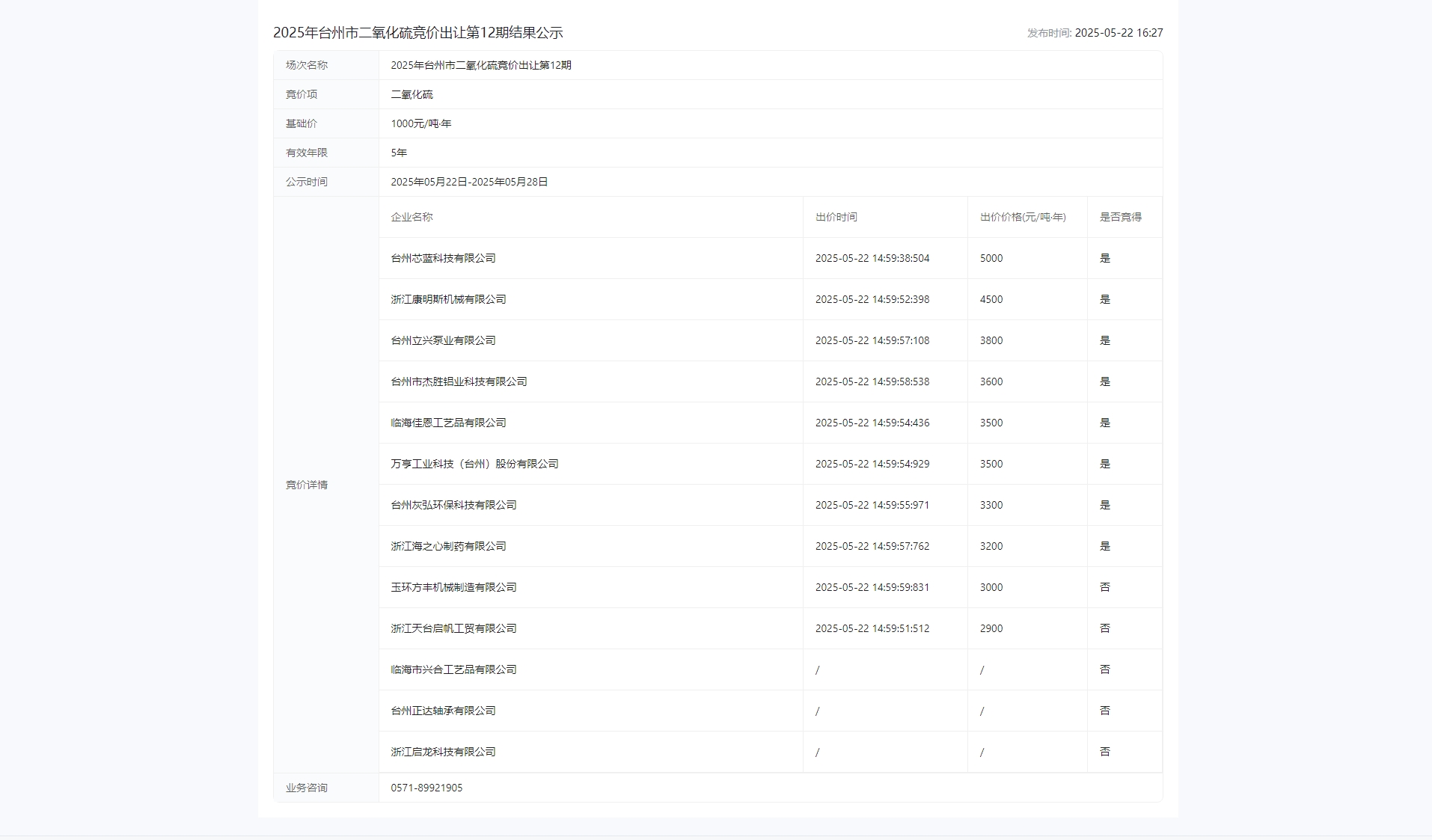The image size is (1432, 840).
Task: Select 浙江海之心制药有限公司 entry
Action: 448,546
